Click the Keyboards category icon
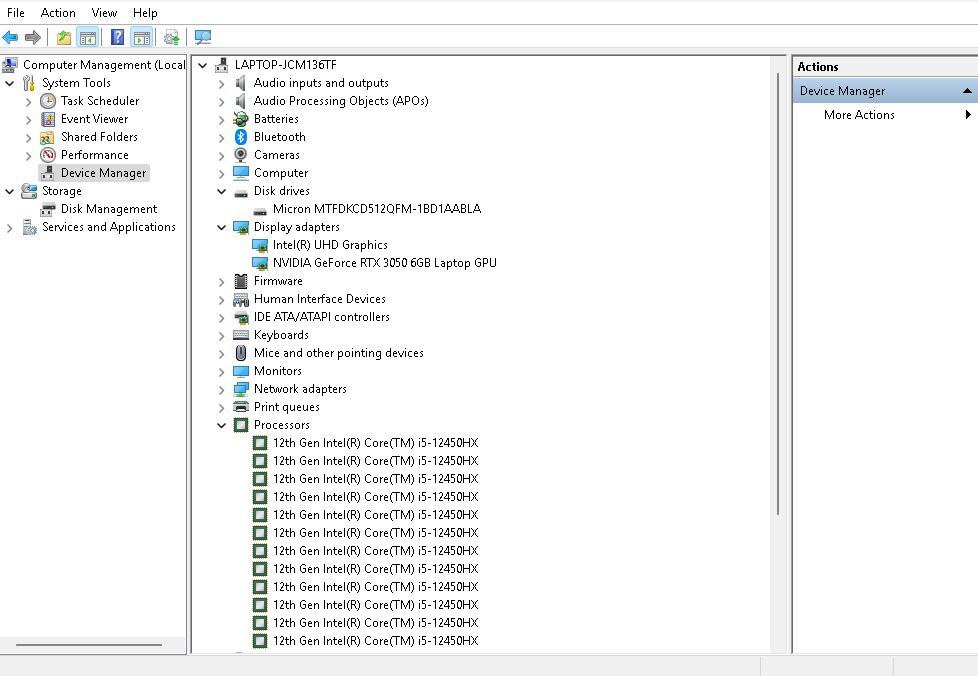 tap(241, 335)
